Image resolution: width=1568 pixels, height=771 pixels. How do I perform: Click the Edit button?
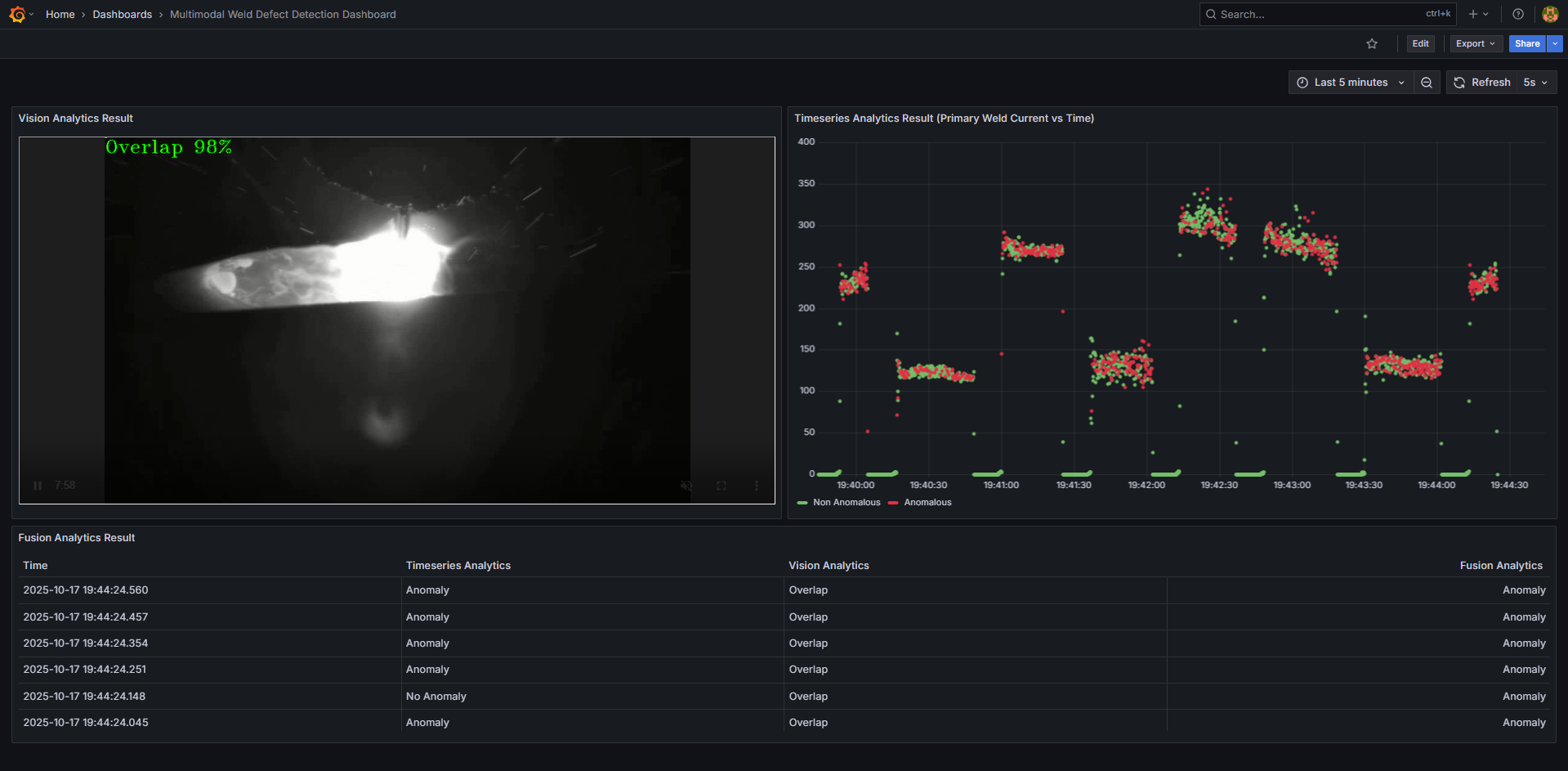(x=1419, y=43)
